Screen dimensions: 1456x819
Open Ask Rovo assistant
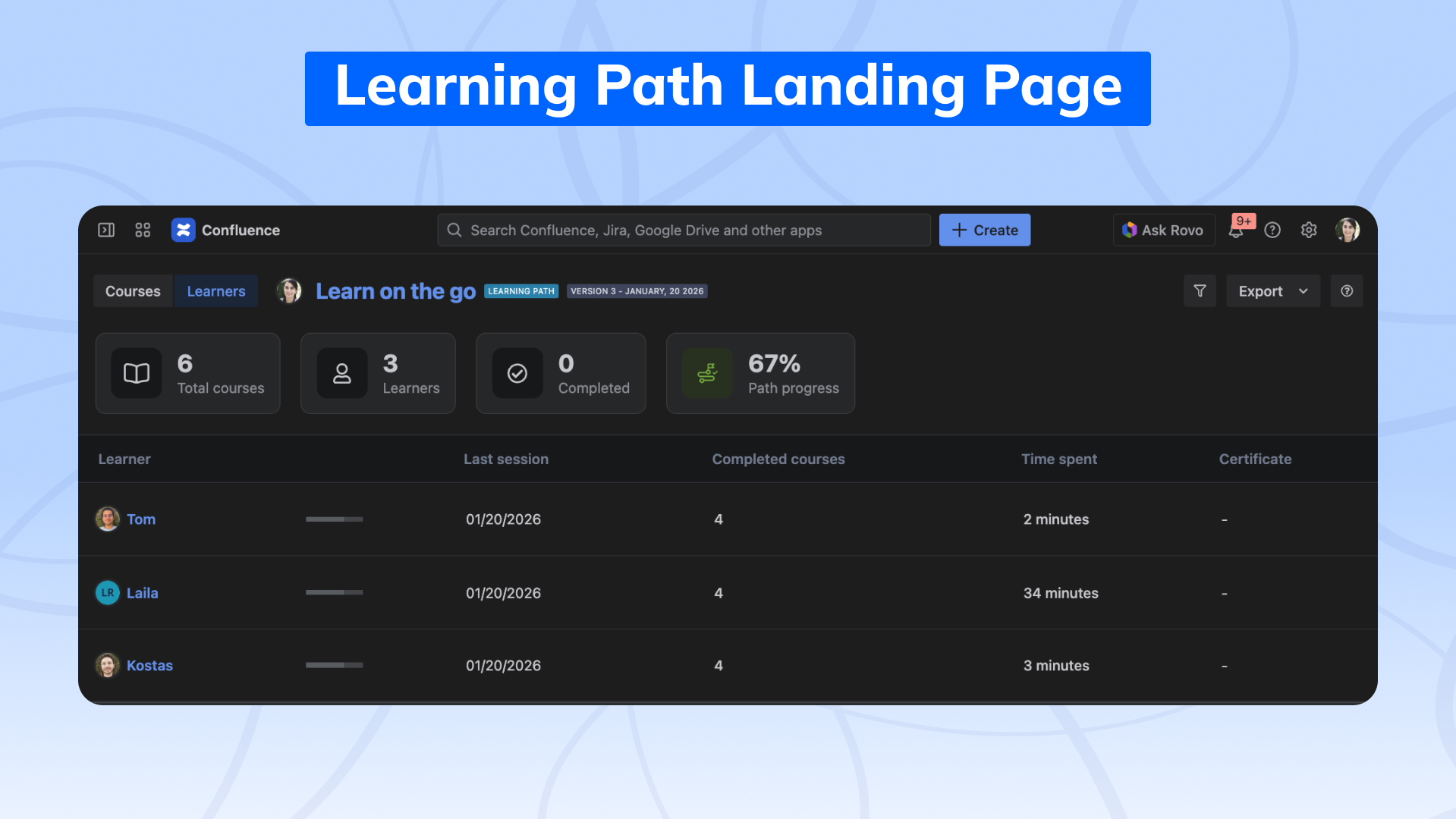pos(1163,230)
